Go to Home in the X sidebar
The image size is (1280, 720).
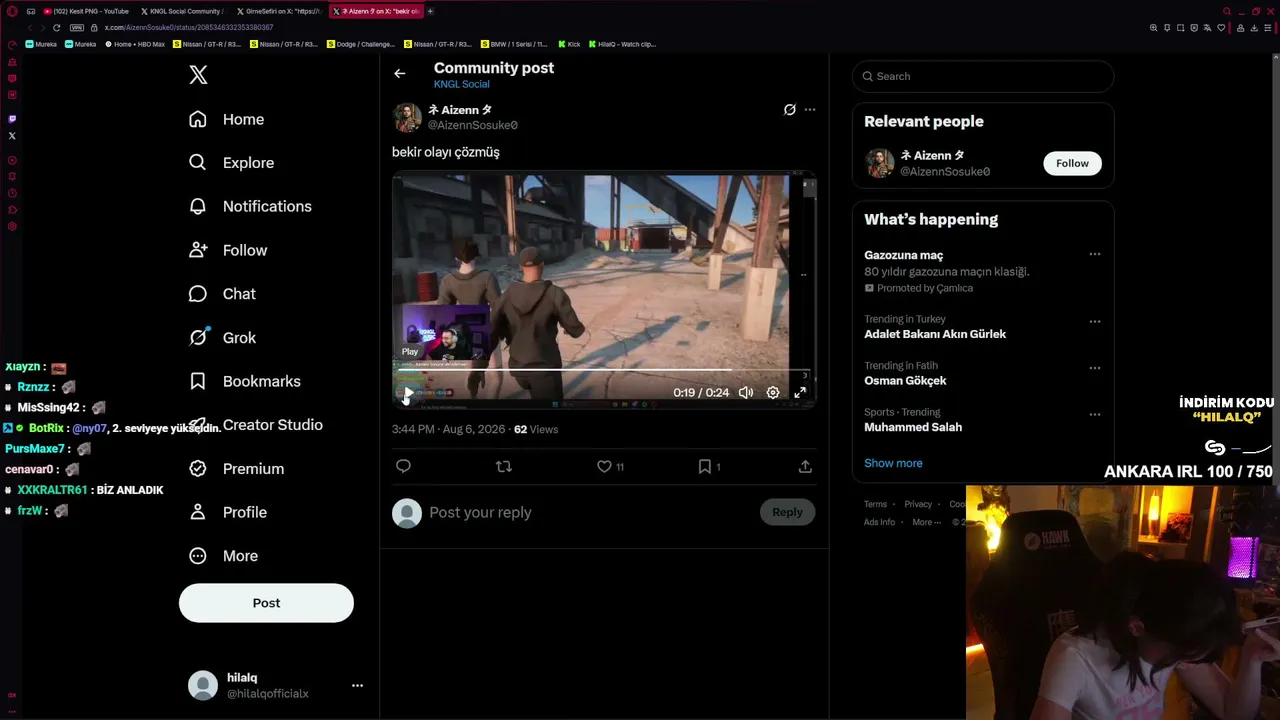(x=227, y=119)
